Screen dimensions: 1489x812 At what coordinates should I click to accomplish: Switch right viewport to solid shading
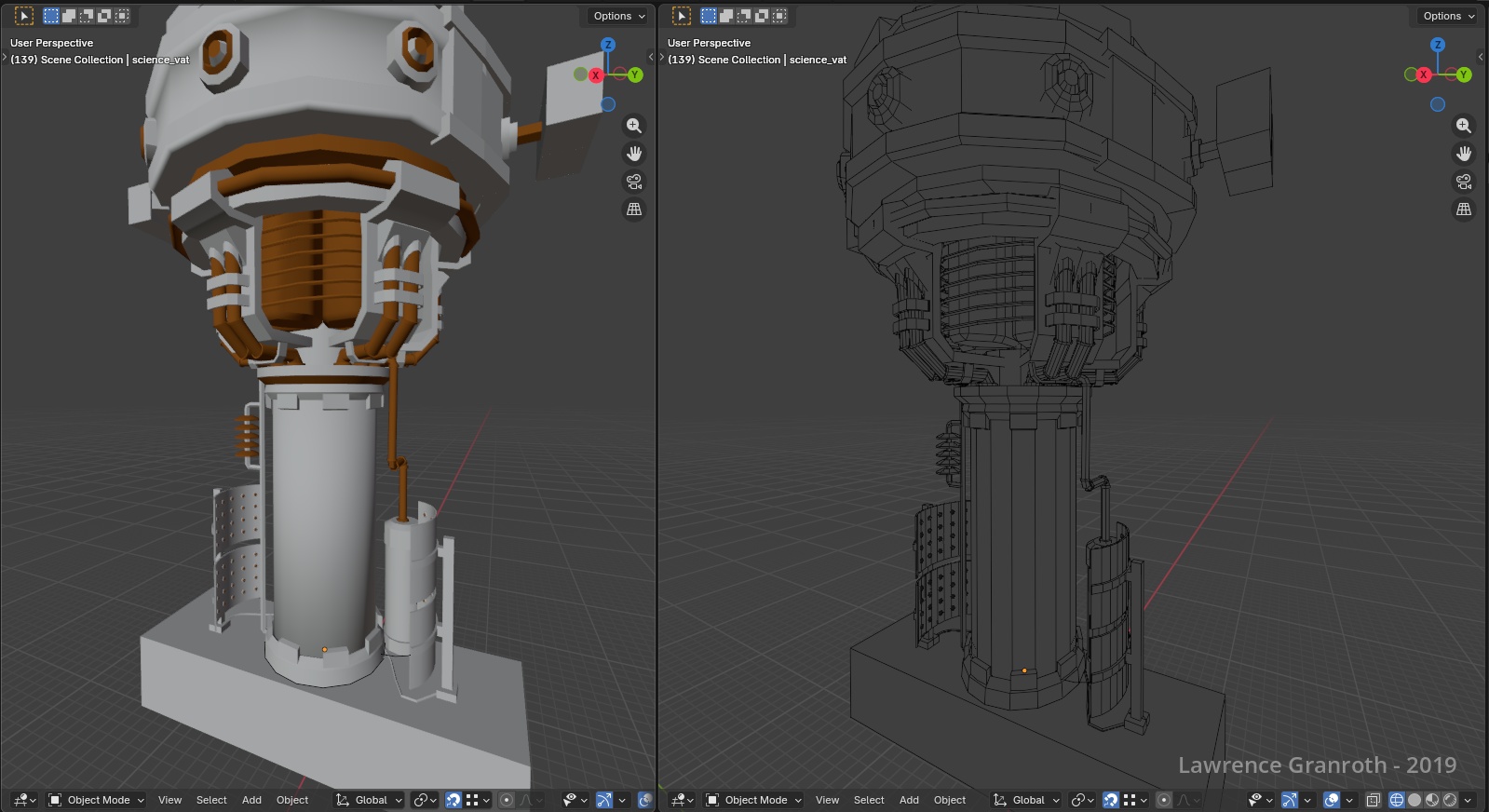pos(1415,800)
